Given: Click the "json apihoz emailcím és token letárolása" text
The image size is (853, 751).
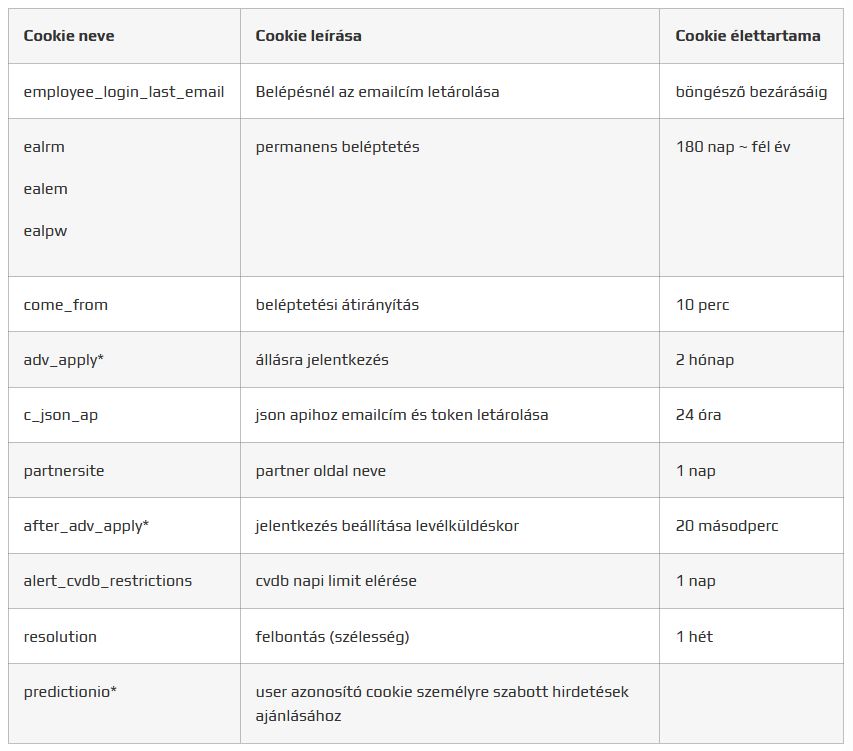Looking at the screenshot, I should tap(402, 415).
